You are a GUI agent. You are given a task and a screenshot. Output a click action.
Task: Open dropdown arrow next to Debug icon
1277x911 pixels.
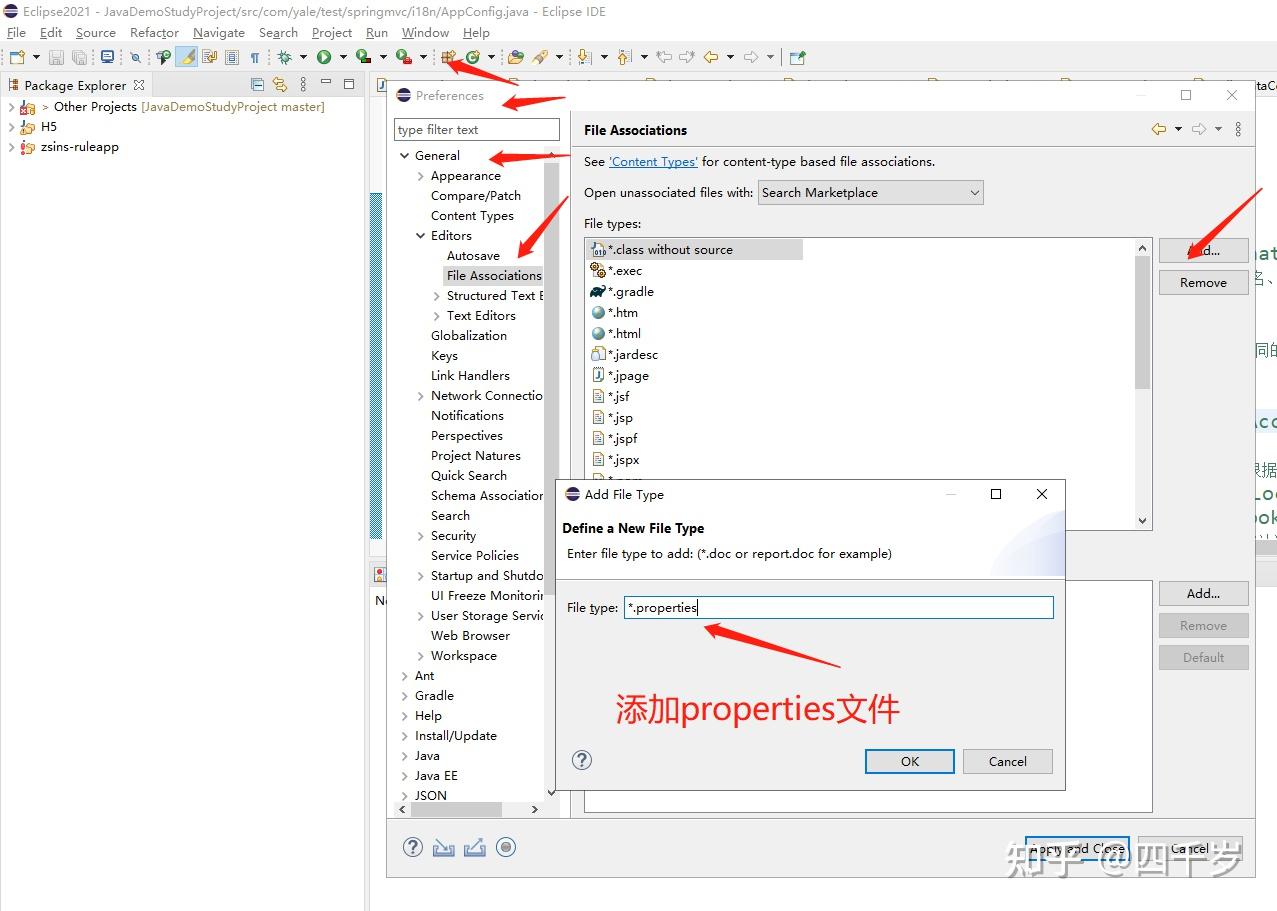click(x=304, y=57)
